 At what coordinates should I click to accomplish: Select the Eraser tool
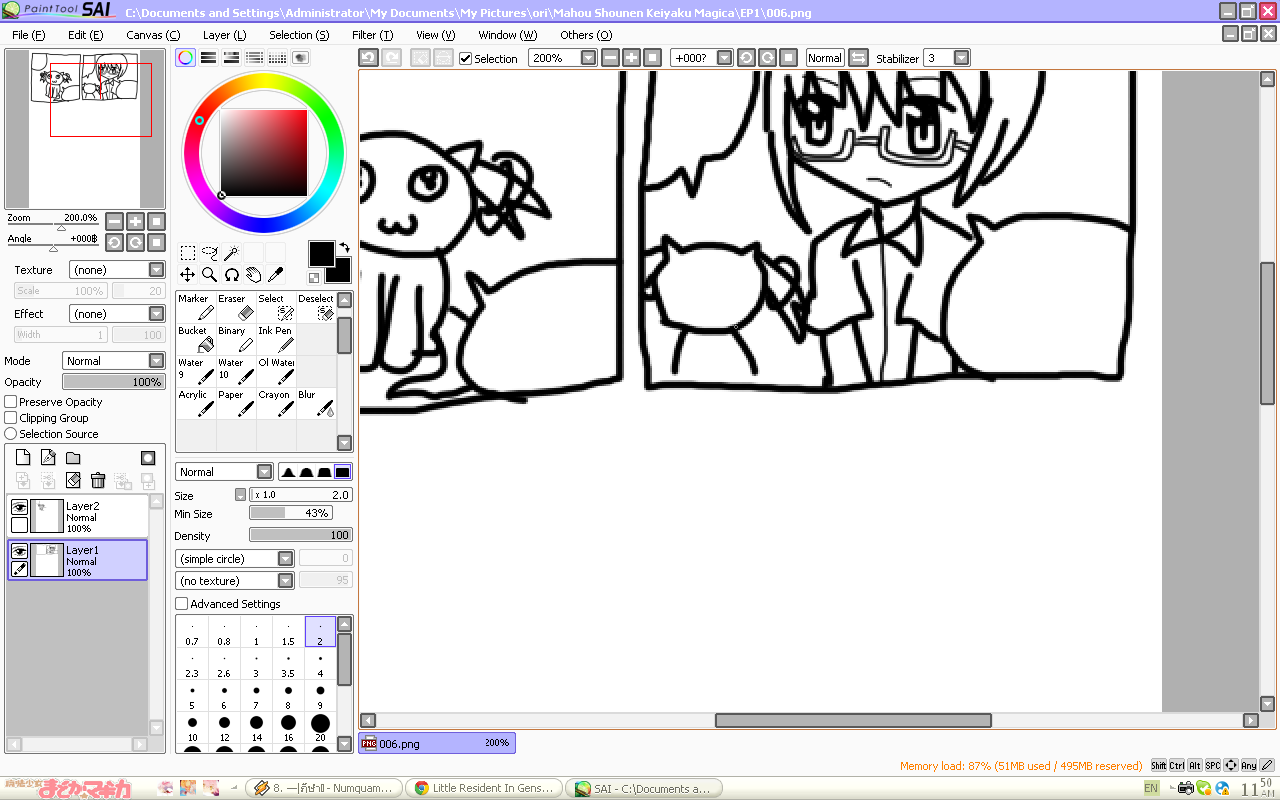pyautogui.click(x=236, y=307)
